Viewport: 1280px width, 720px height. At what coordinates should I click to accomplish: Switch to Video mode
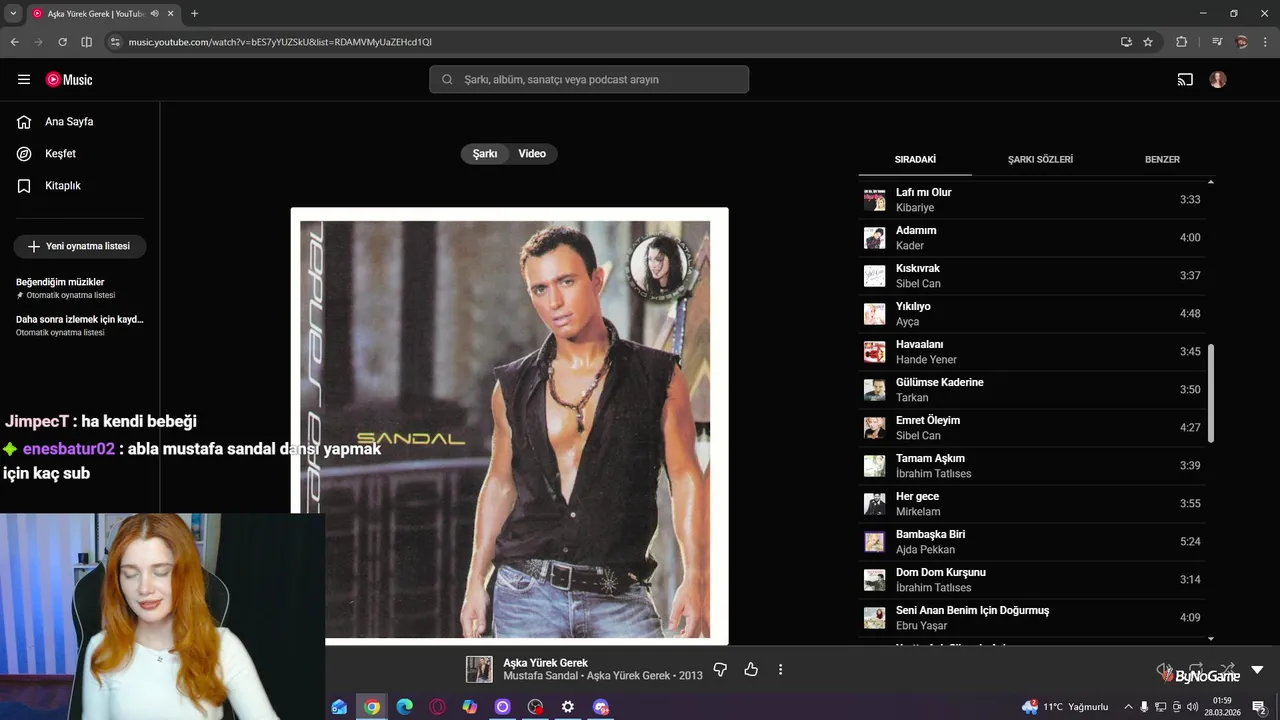pyautogui.click(x=532, y=154)
